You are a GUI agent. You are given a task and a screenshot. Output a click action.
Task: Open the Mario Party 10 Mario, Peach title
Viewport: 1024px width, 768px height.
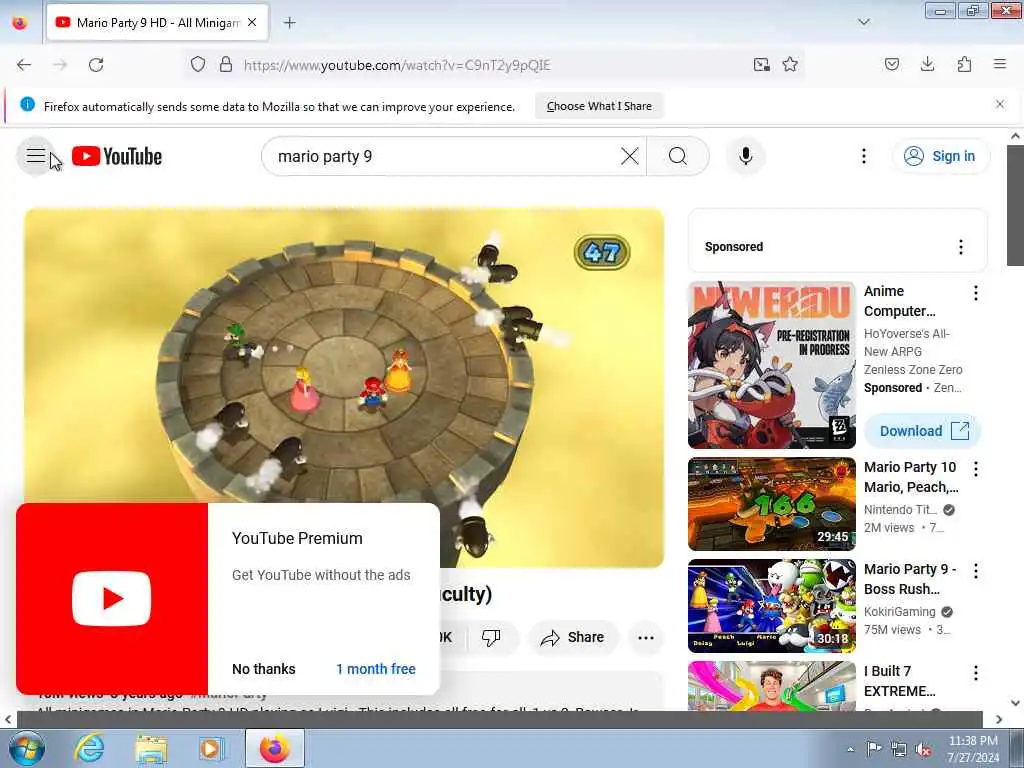click(x=911, y=477)
